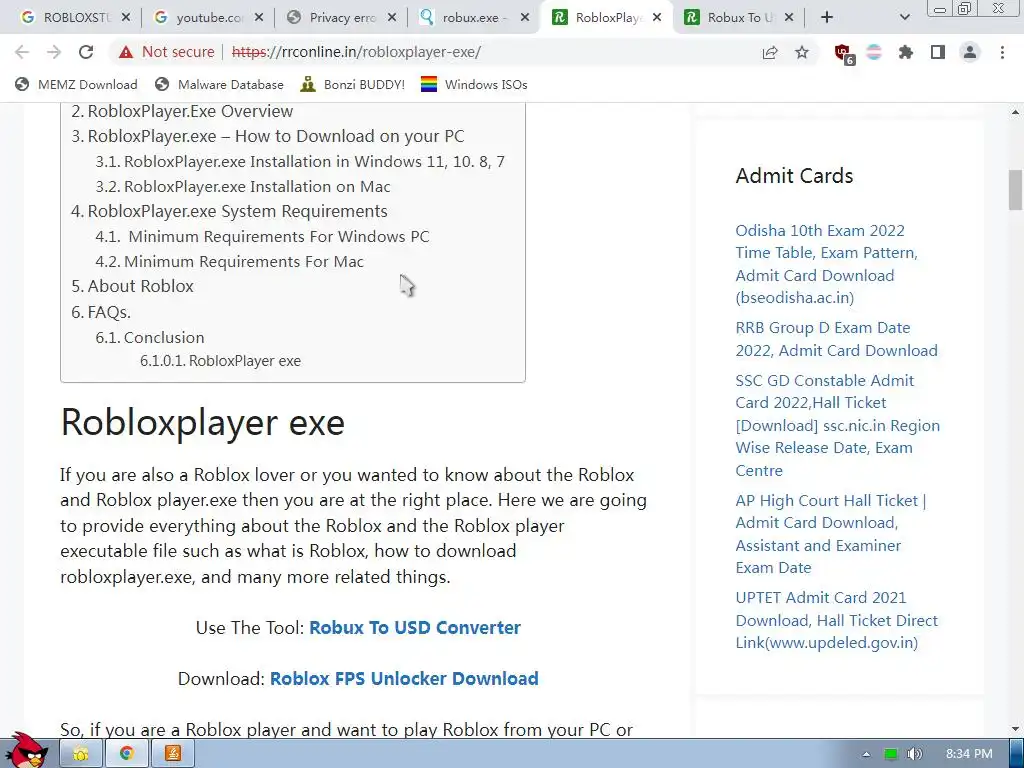Image resolution: width=1024 pixels, height=768 pixels.
Task: Go back to the previous page
Action: 22,52
